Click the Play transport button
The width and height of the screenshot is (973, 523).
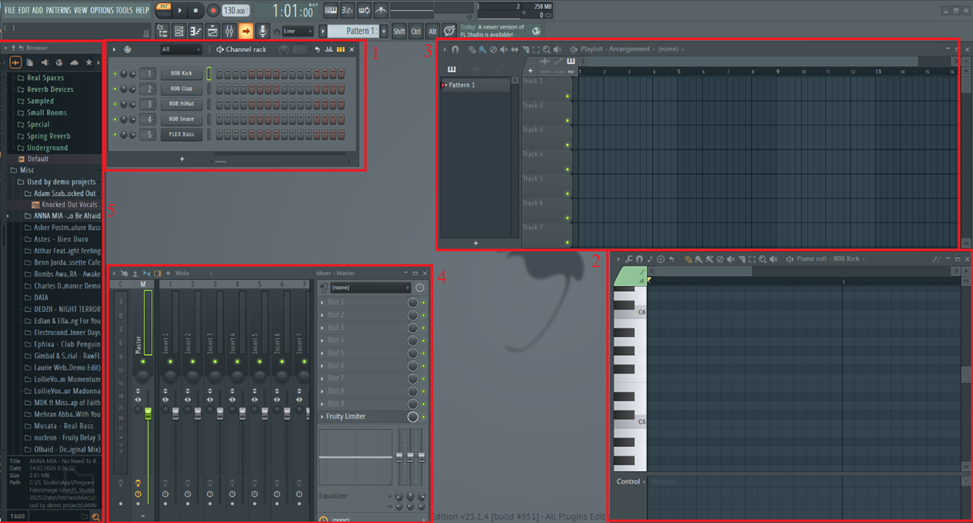pos(180,11)
